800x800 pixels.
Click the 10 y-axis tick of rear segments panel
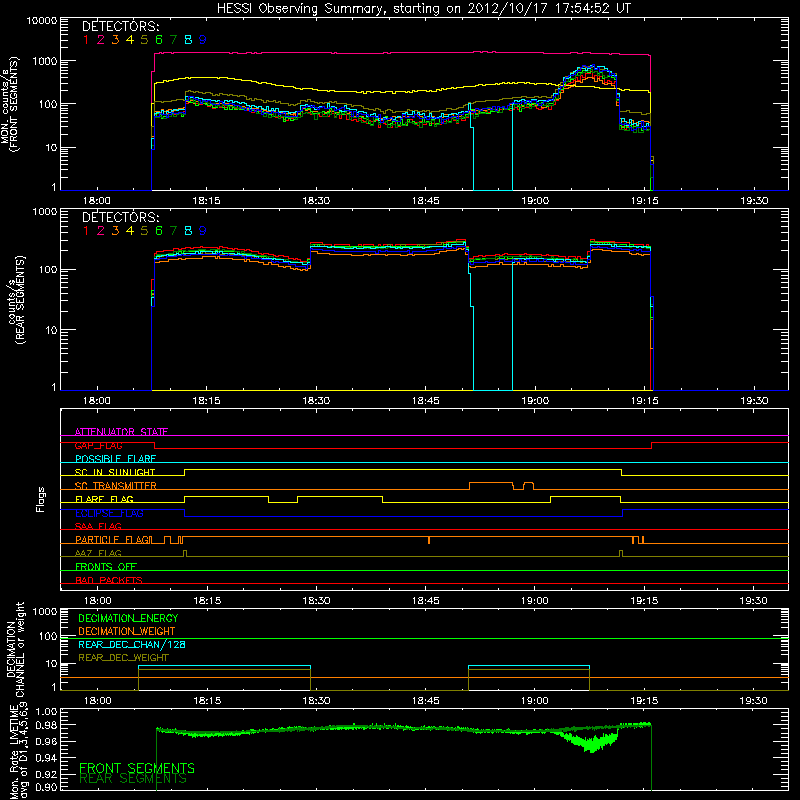tap(51, 331)
